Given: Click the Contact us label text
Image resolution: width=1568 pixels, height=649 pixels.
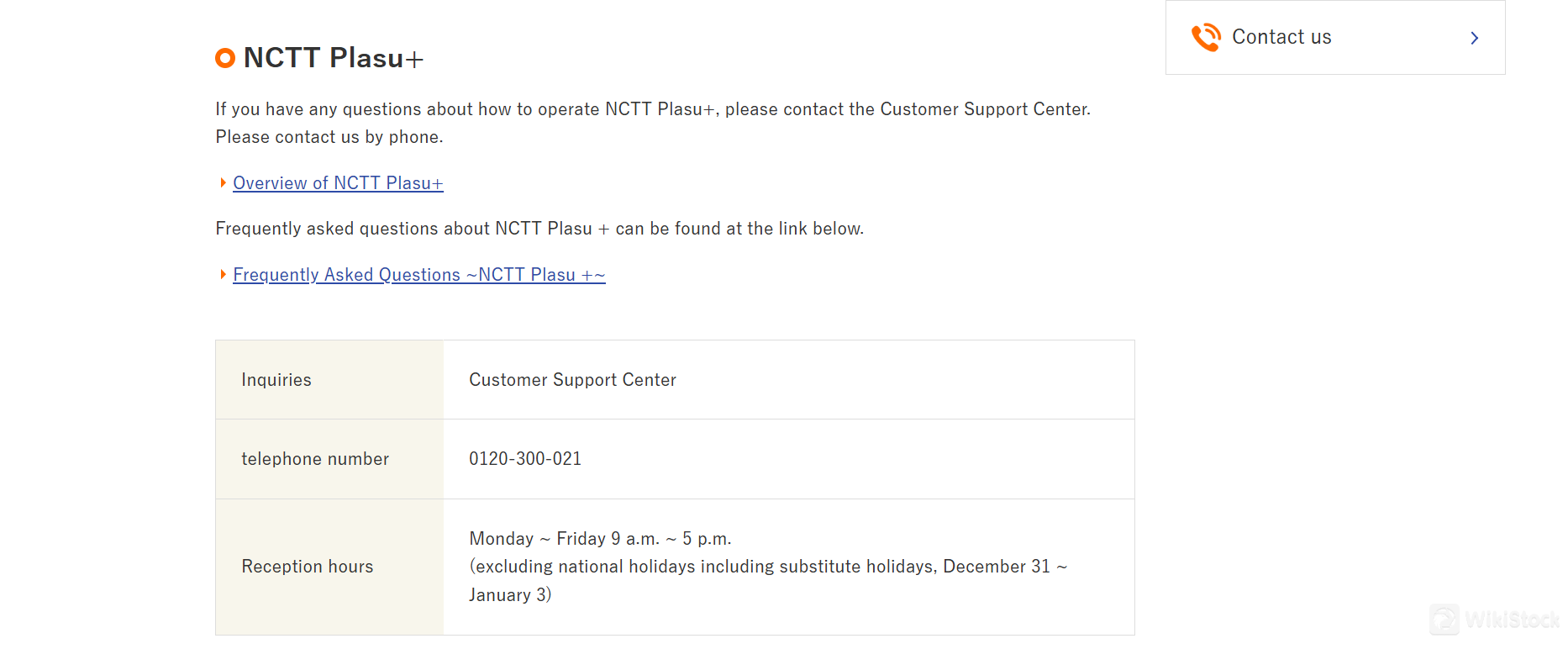Looking at the screenshot, I should point(1281,37).
